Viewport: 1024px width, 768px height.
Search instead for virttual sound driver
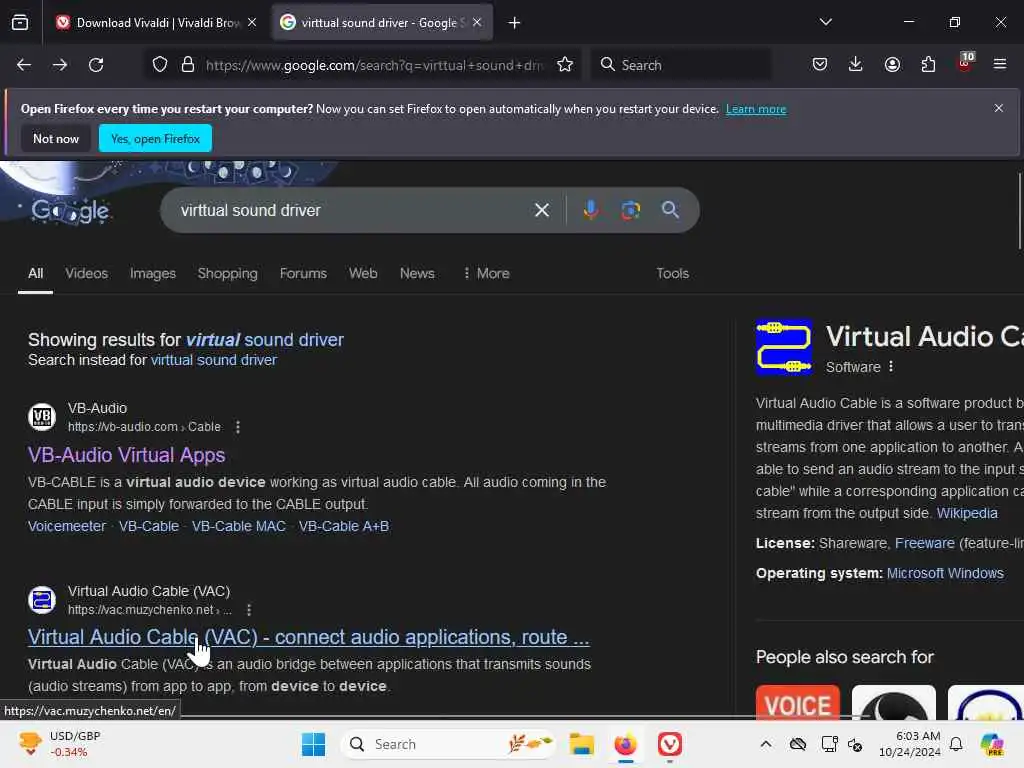214,360
